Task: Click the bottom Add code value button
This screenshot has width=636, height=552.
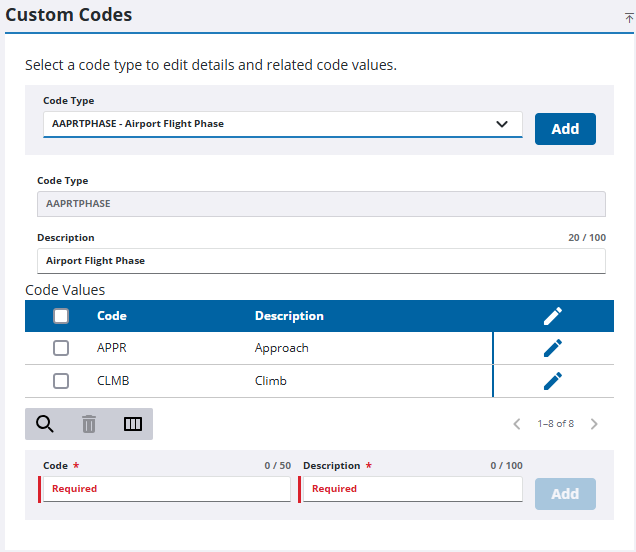Action: tap(565, 494)
